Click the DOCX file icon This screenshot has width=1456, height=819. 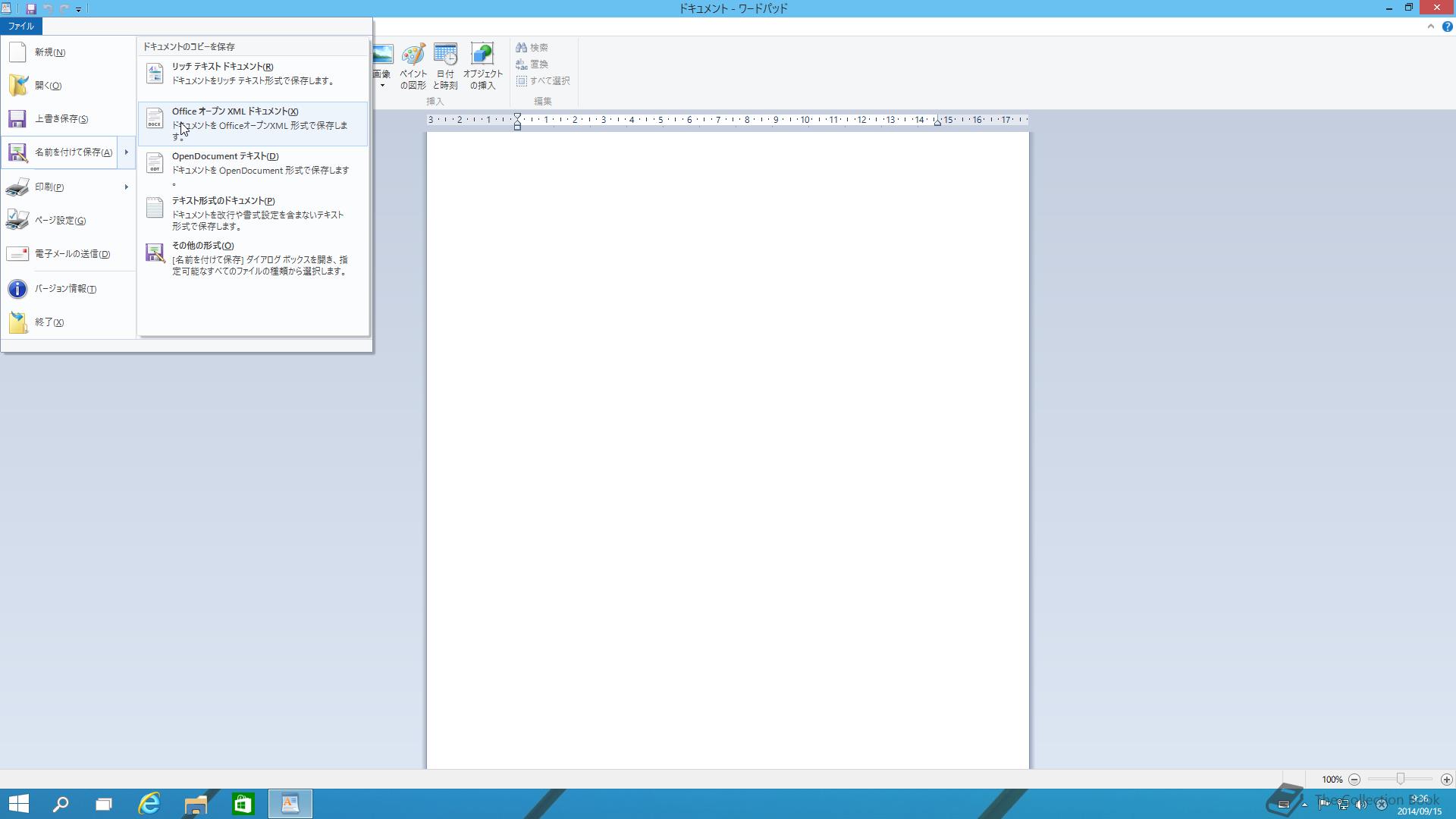click(x=155, y=118)
